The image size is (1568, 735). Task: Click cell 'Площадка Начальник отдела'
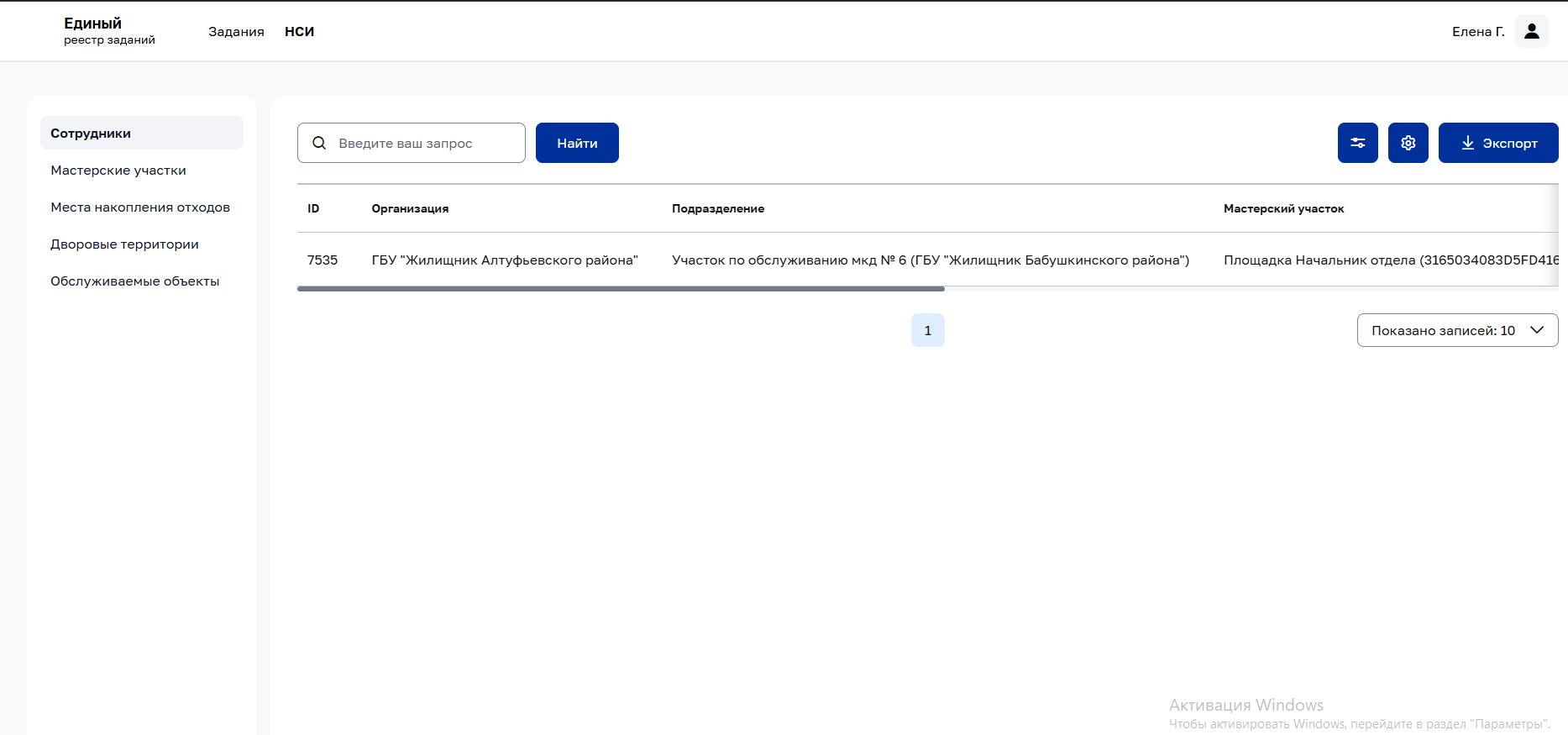pyautogui.click(x=1391, y=260)
